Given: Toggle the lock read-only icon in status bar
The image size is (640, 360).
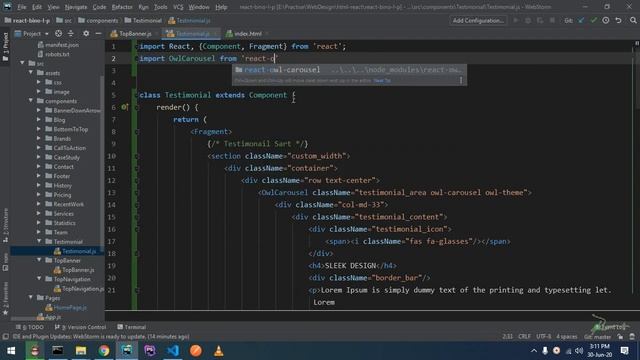Looking at the screenshot, I should click(620, 337).
